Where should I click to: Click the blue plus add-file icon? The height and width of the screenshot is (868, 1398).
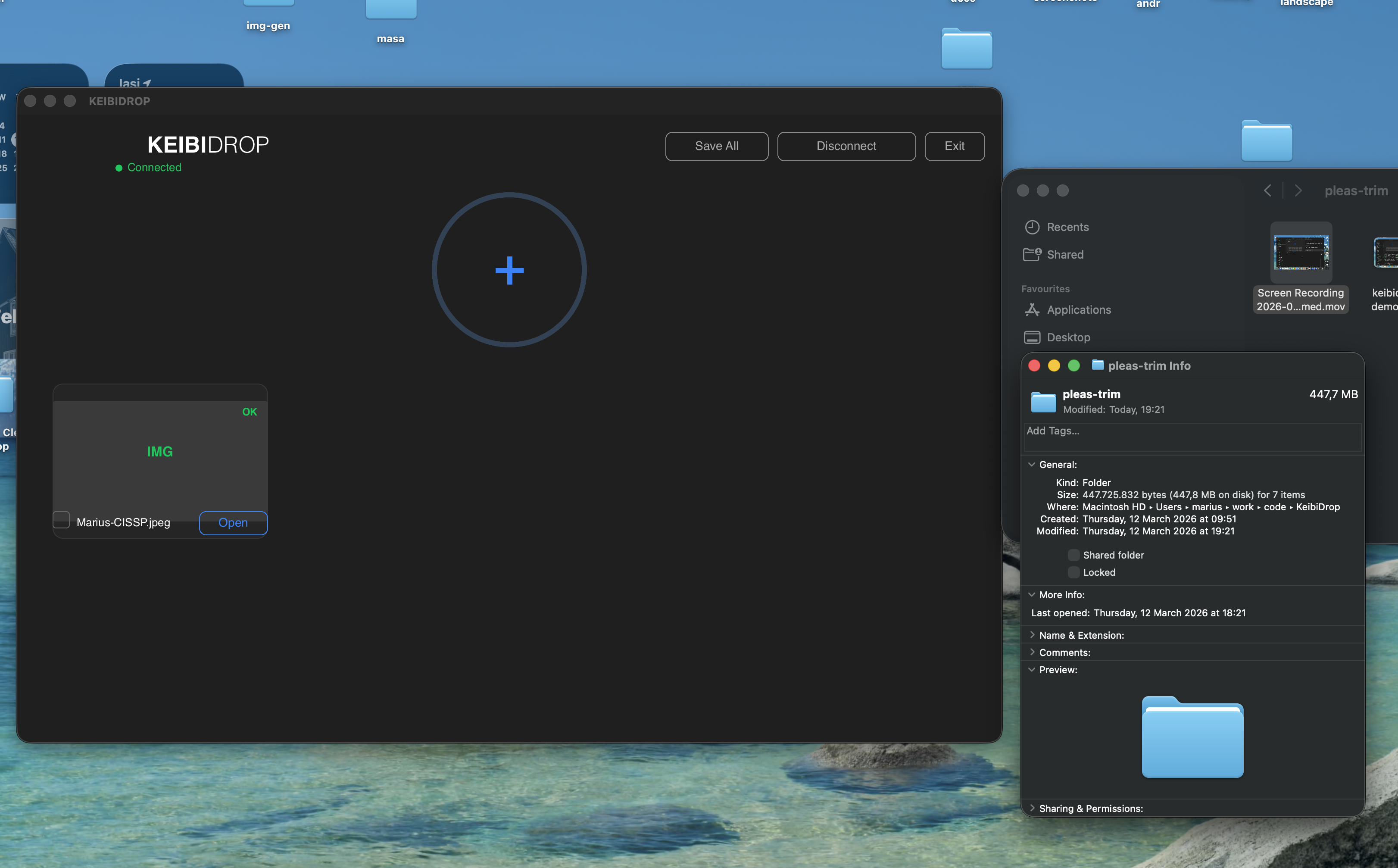509,270
